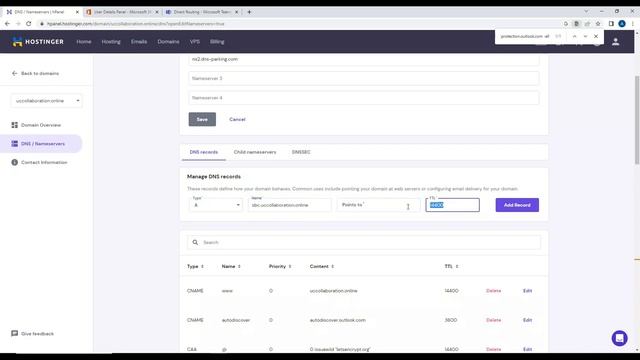The width and height of the screenshot is (640, 360).
Task: Jump to next find result arrow
Action: (585, 36)
